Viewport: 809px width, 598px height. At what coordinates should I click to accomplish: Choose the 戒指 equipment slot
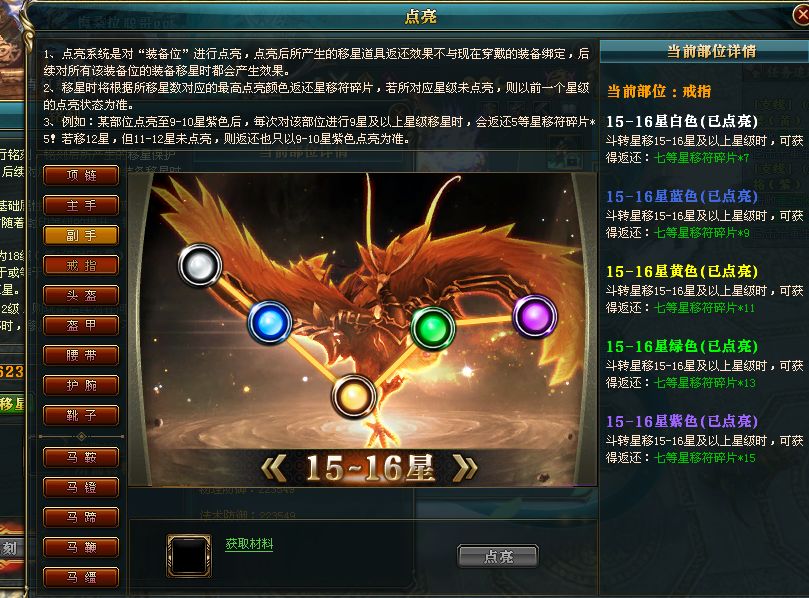[x=82, y=265]
